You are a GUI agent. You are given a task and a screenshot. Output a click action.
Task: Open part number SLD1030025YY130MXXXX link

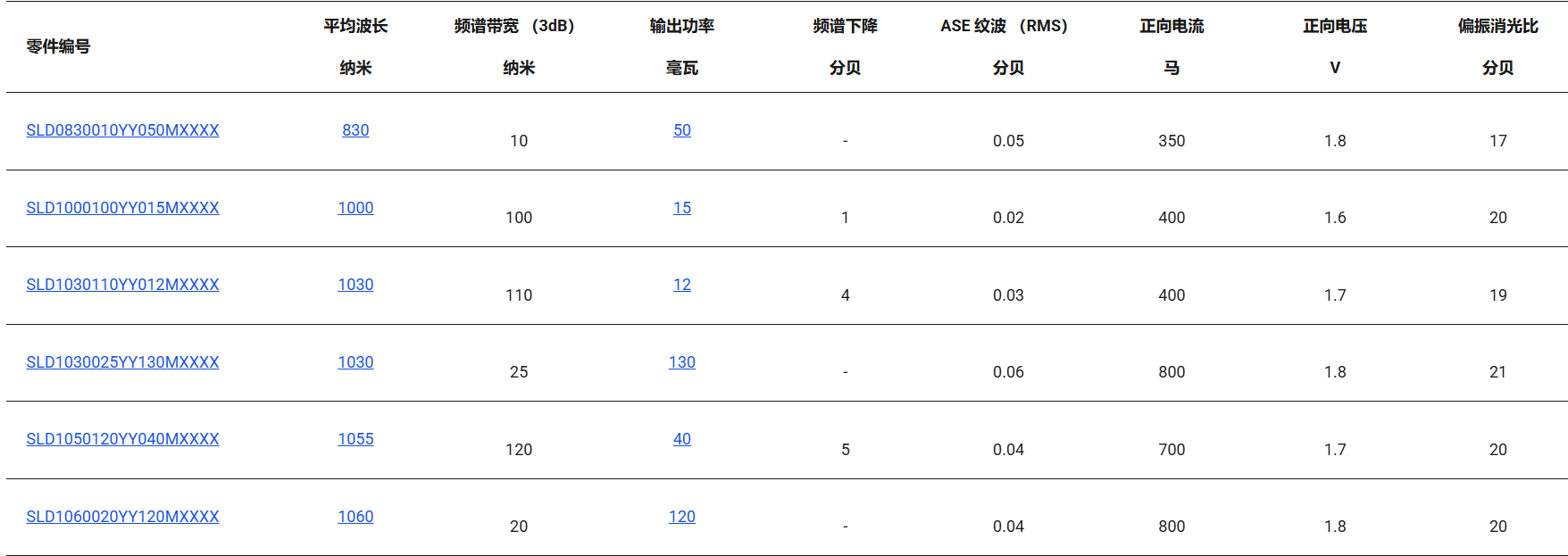click(122, 362)
